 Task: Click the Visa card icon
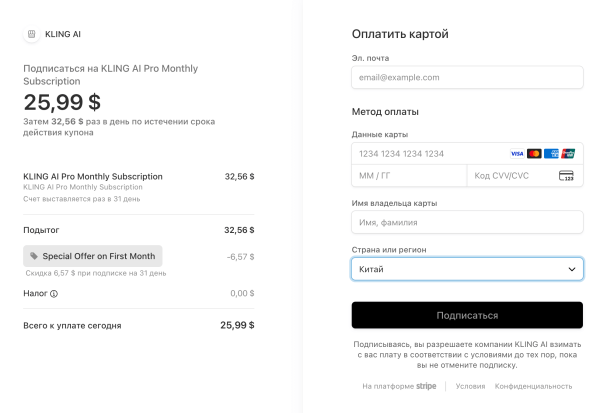point(516,154)
